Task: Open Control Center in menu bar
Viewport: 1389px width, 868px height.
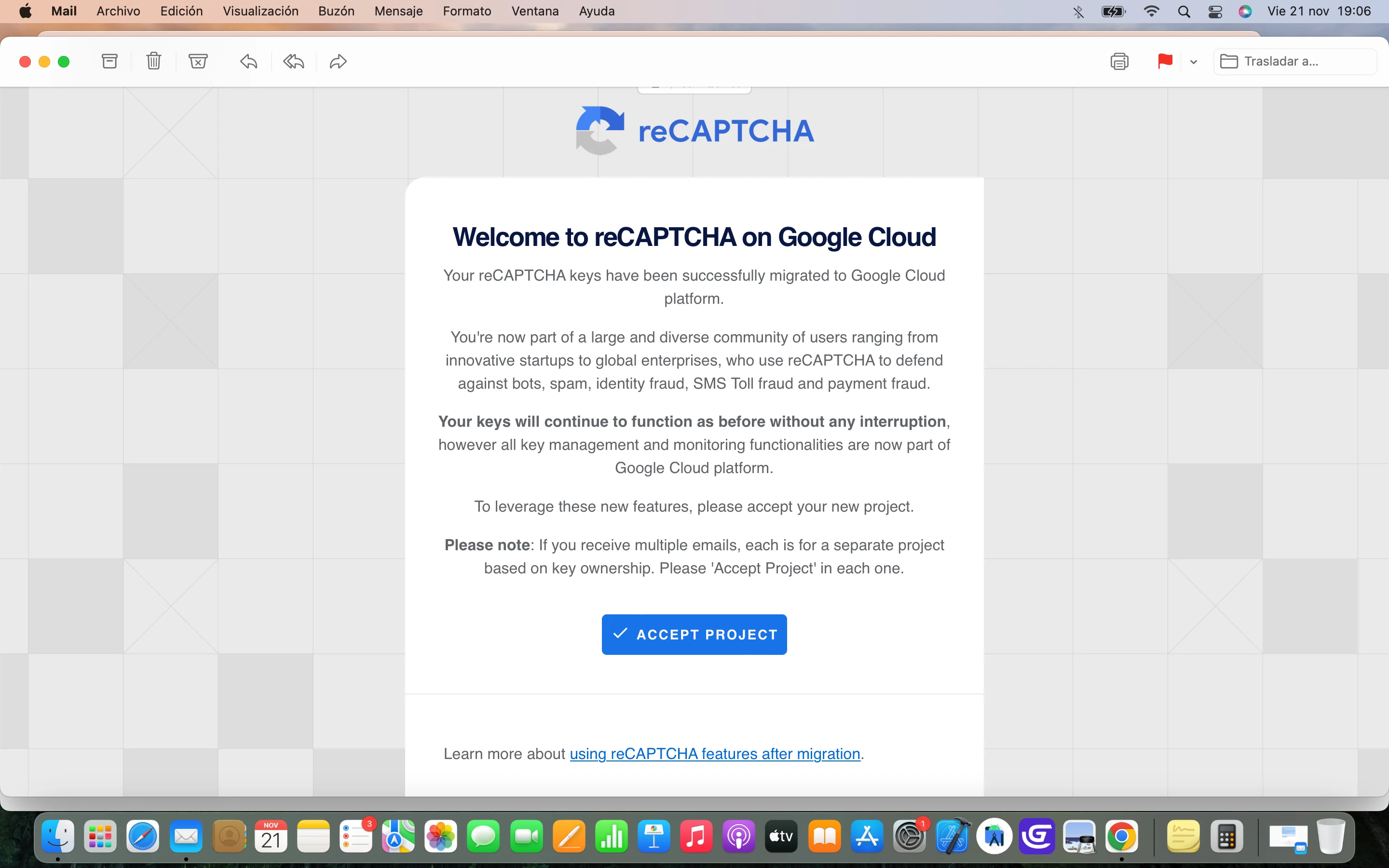Action: (x=1214, y=11)
